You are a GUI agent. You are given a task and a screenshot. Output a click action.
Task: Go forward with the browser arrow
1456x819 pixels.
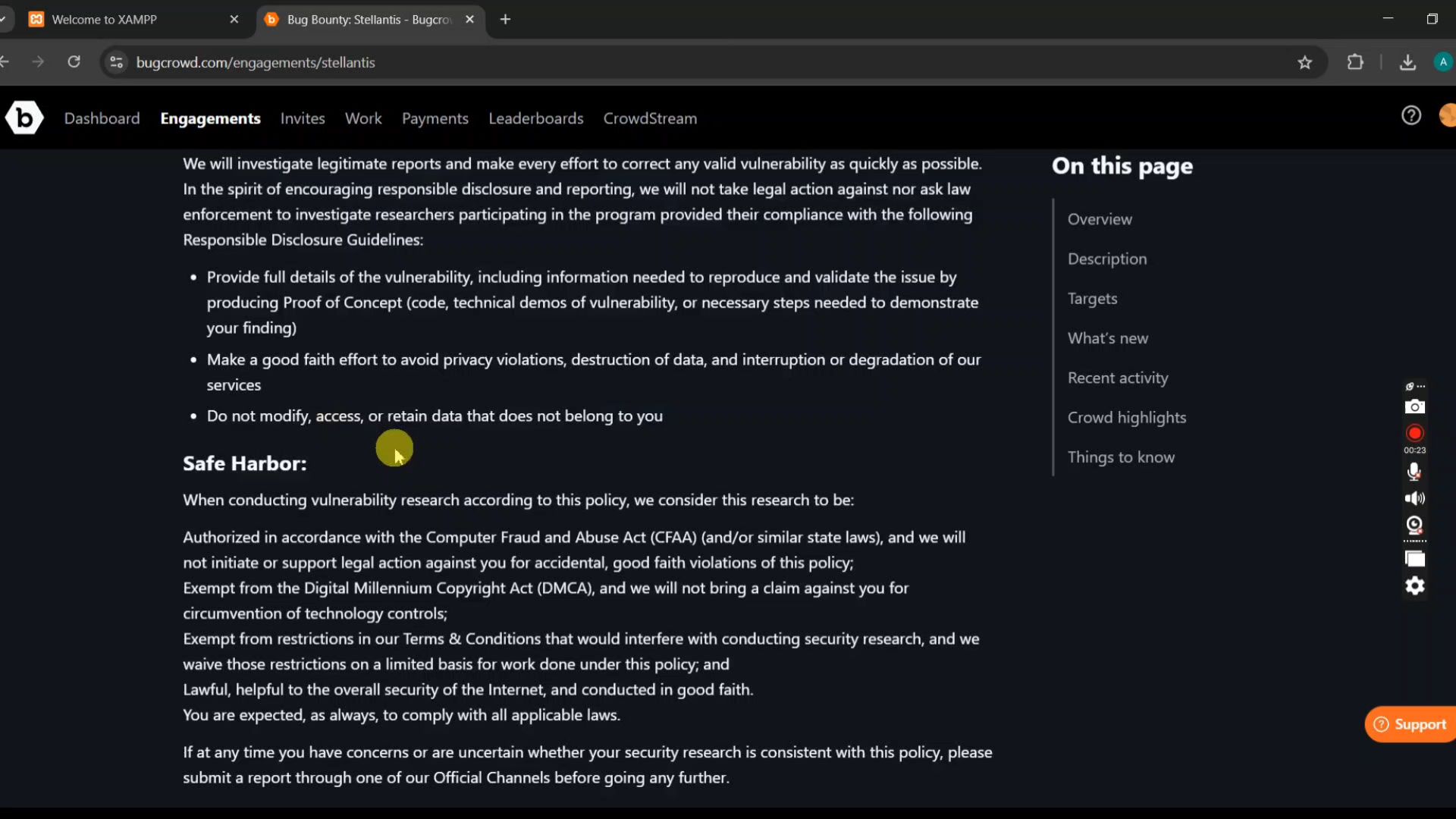pos(38,62)
